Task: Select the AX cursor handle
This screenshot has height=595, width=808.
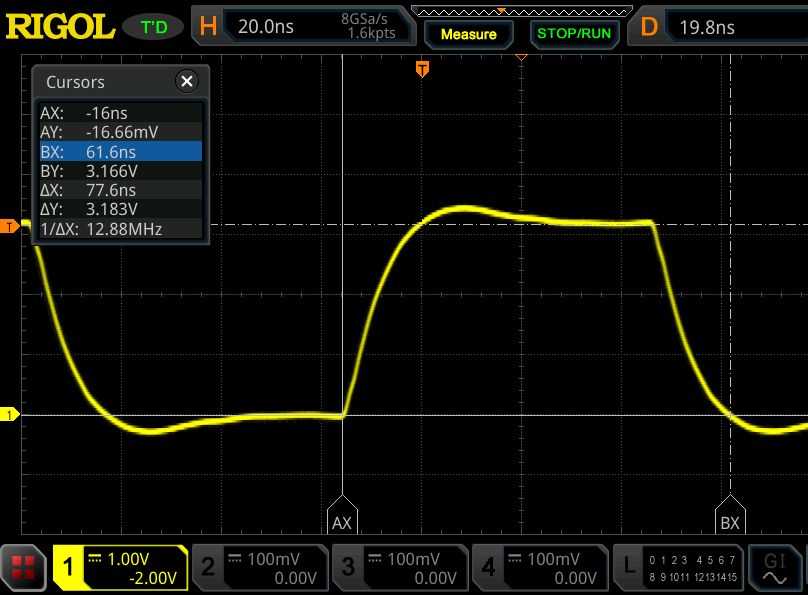Action: click(342, 515)
